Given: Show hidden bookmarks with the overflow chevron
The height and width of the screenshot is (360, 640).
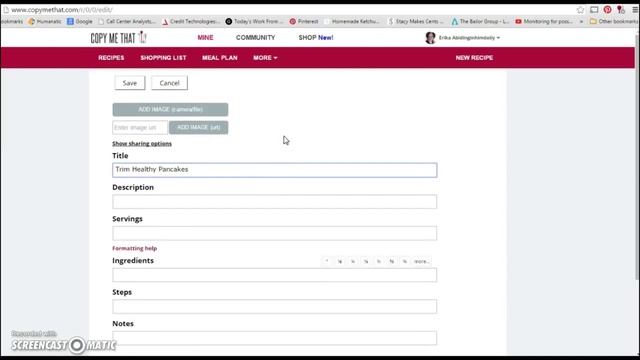Looking at the screenshot, I should pos(581,21).
